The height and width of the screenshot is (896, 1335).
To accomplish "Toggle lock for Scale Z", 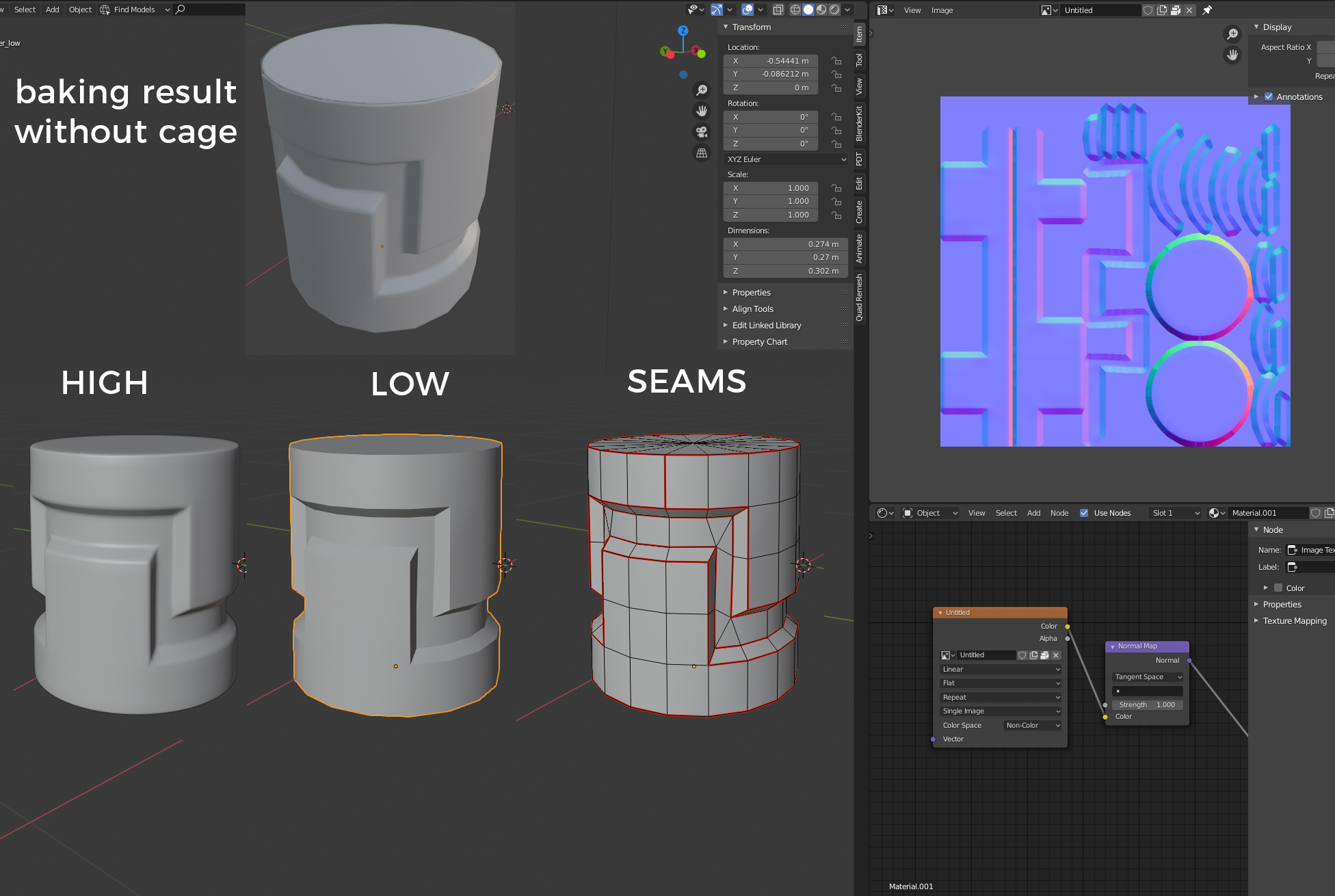I will pos(836,215).
